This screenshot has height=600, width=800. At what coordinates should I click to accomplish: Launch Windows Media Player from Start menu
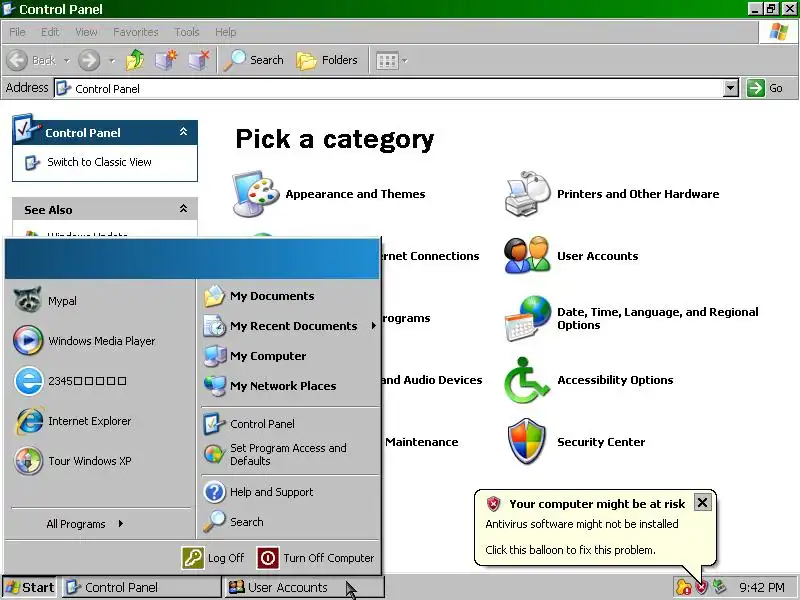[99, 340]
